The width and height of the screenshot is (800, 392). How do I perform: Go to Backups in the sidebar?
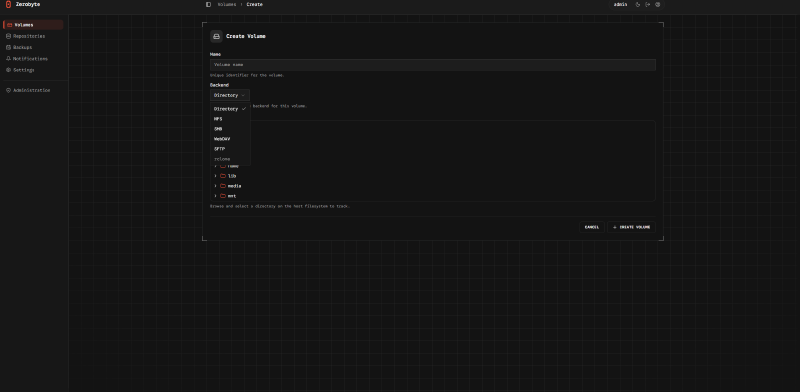pyautogui.click(x=33, y=47)
